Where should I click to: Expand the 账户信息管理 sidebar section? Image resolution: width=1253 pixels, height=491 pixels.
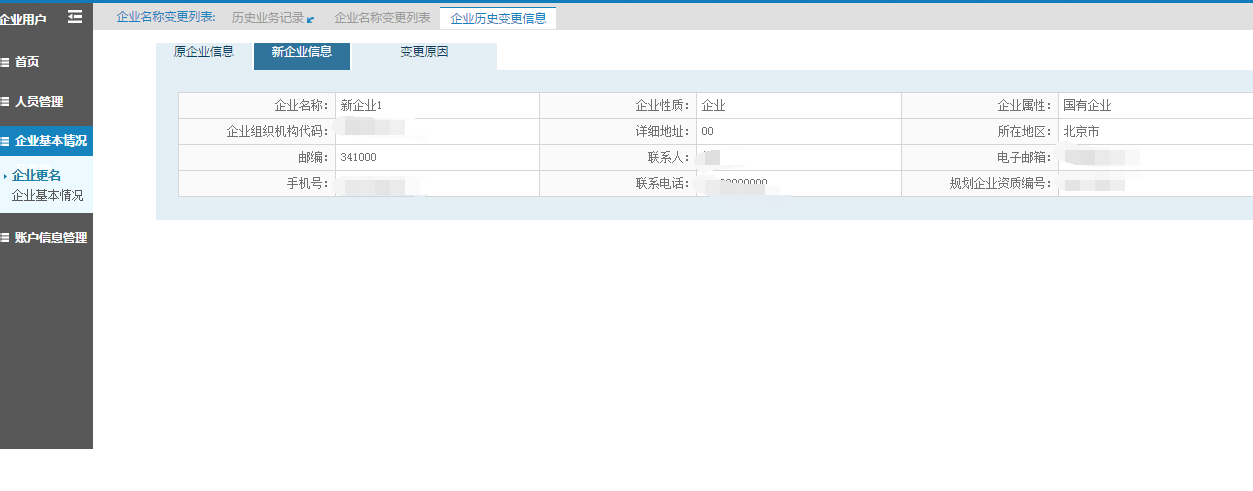(x=51, y=238)
